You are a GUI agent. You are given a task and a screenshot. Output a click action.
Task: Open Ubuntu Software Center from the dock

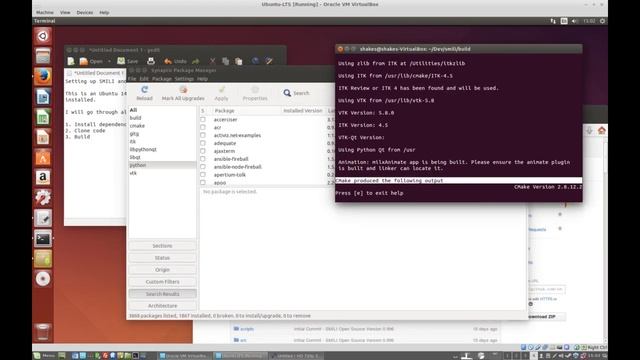pyautogui.click(x=43, y=158)
